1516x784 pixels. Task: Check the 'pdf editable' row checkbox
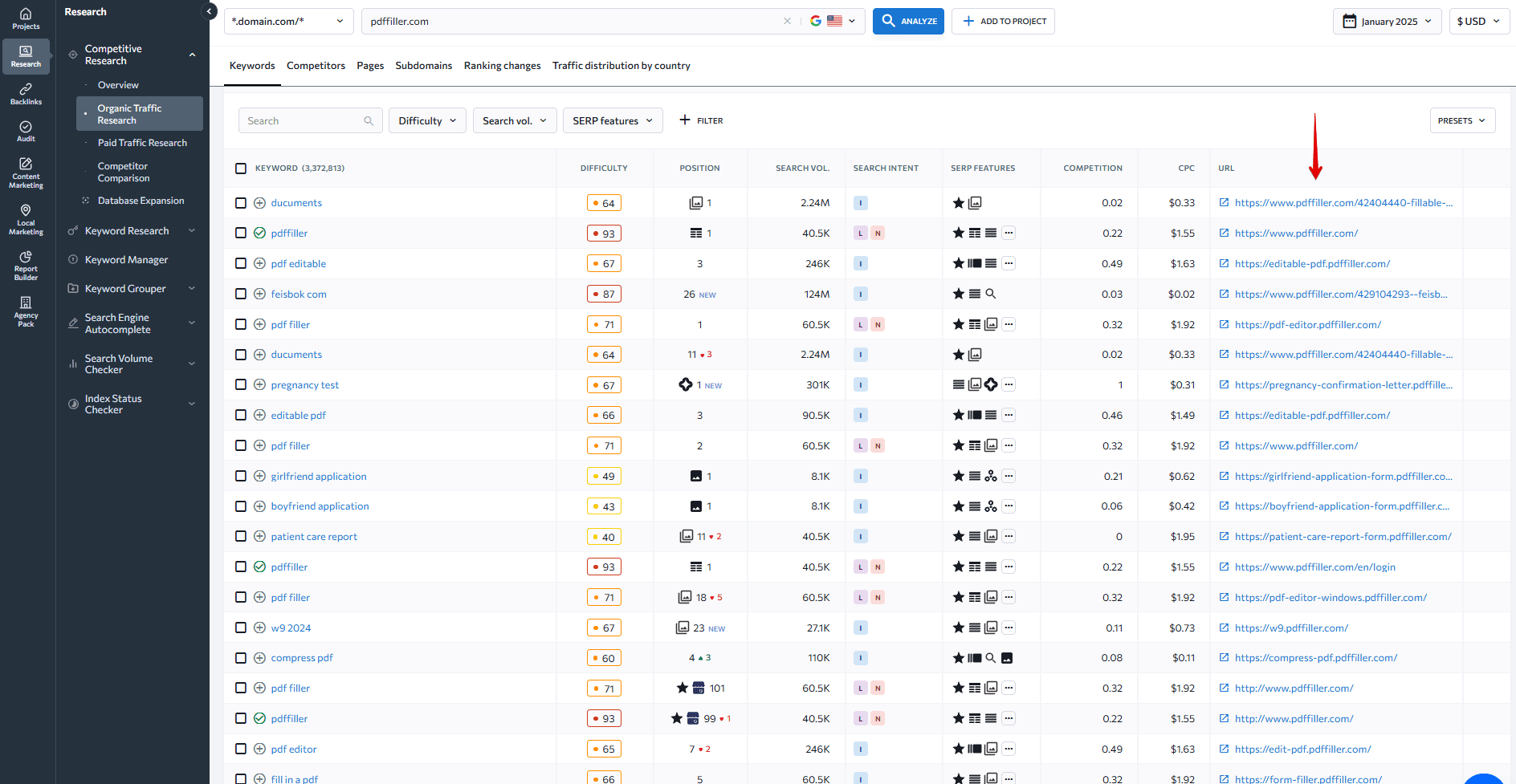click(241, 263)
